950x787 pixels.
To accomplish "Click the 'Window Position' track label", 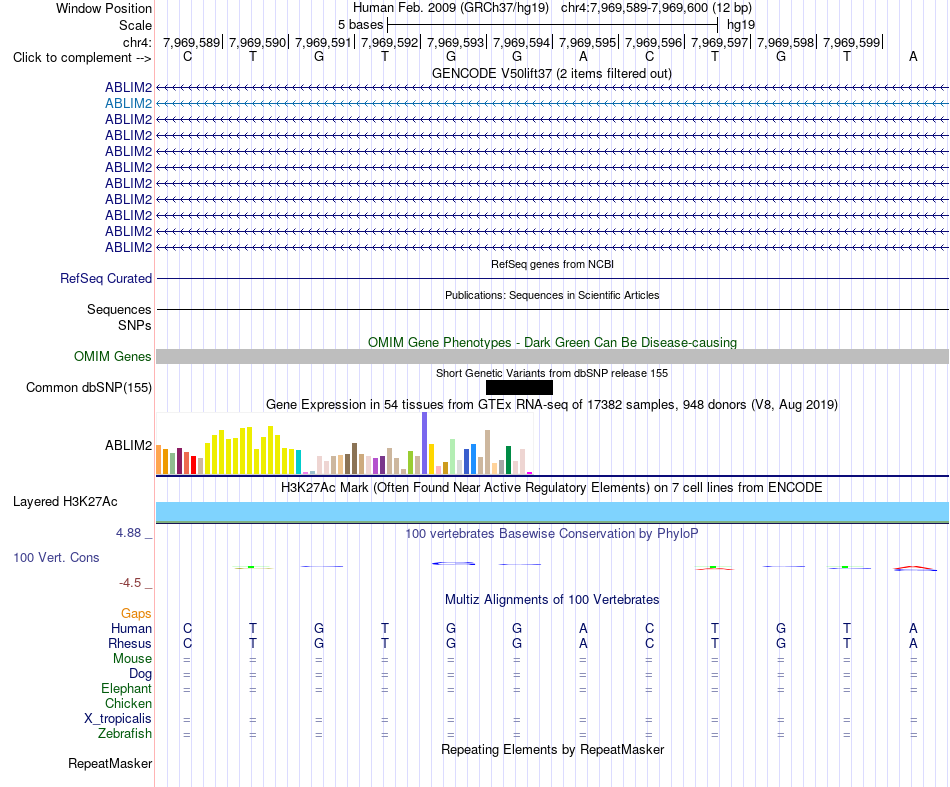I will (104, 8).
